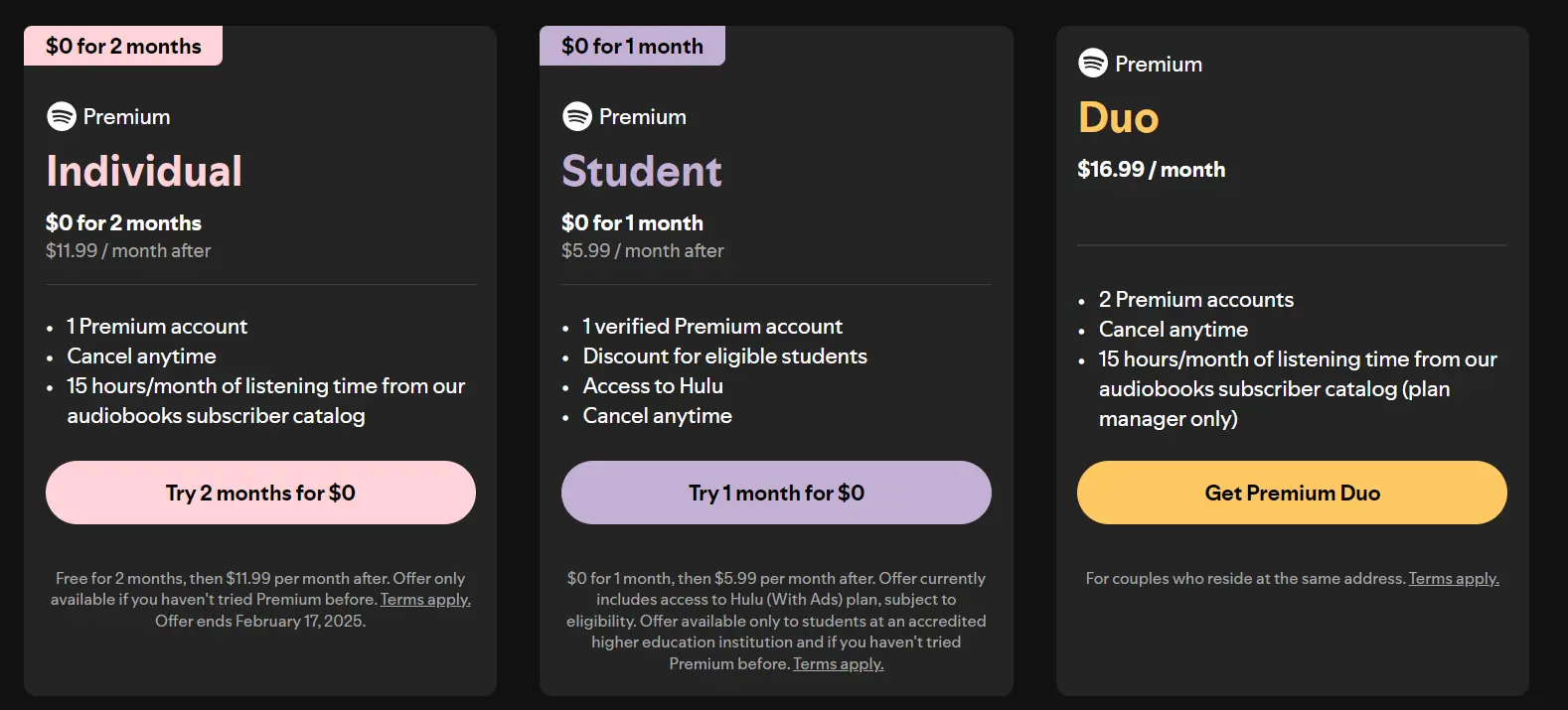Click the purple $0 for 1 month badge
Image resolution: width=1568 pixels, height=710 pixels.
coord(632,45)
